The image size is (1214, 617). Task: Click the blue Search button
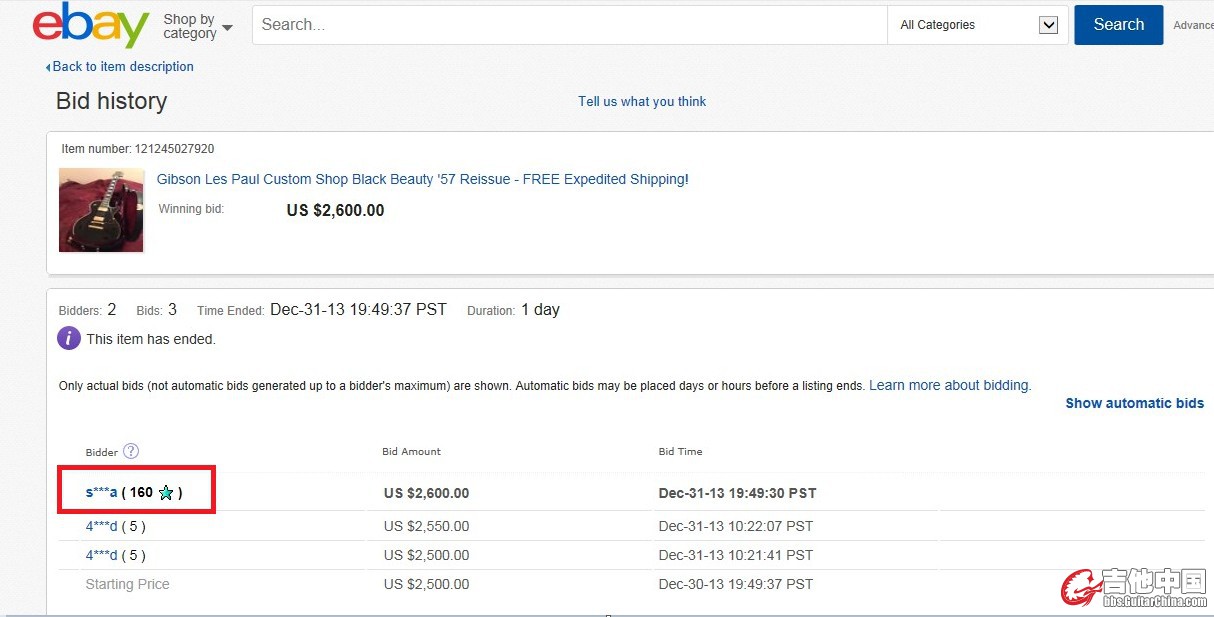coord(1118,25)
